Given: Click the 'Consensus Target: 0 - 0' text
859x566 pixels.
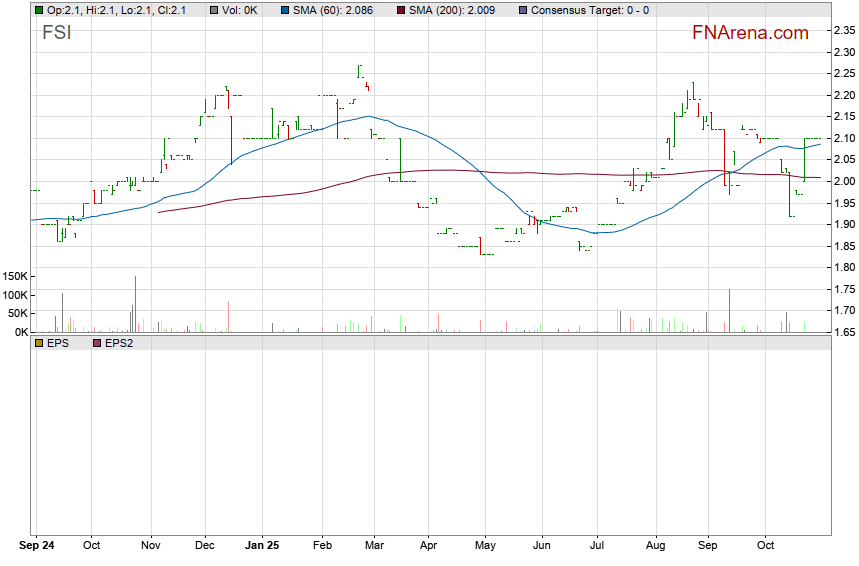Looking at the screenshot, I should point(590,10).
